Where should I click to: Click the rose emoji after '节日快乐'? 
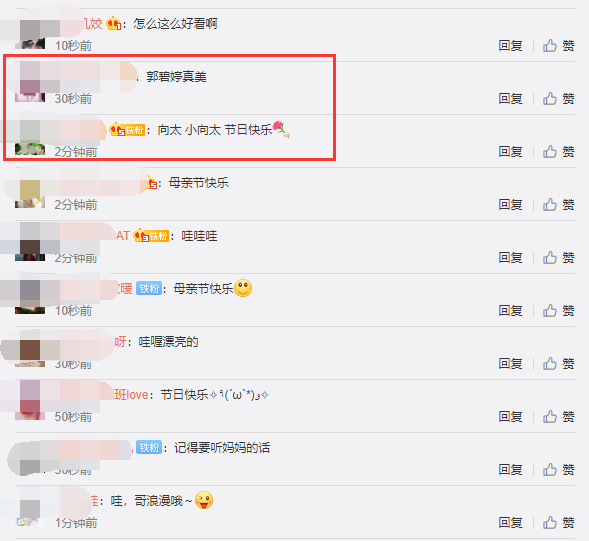[281, 129]
